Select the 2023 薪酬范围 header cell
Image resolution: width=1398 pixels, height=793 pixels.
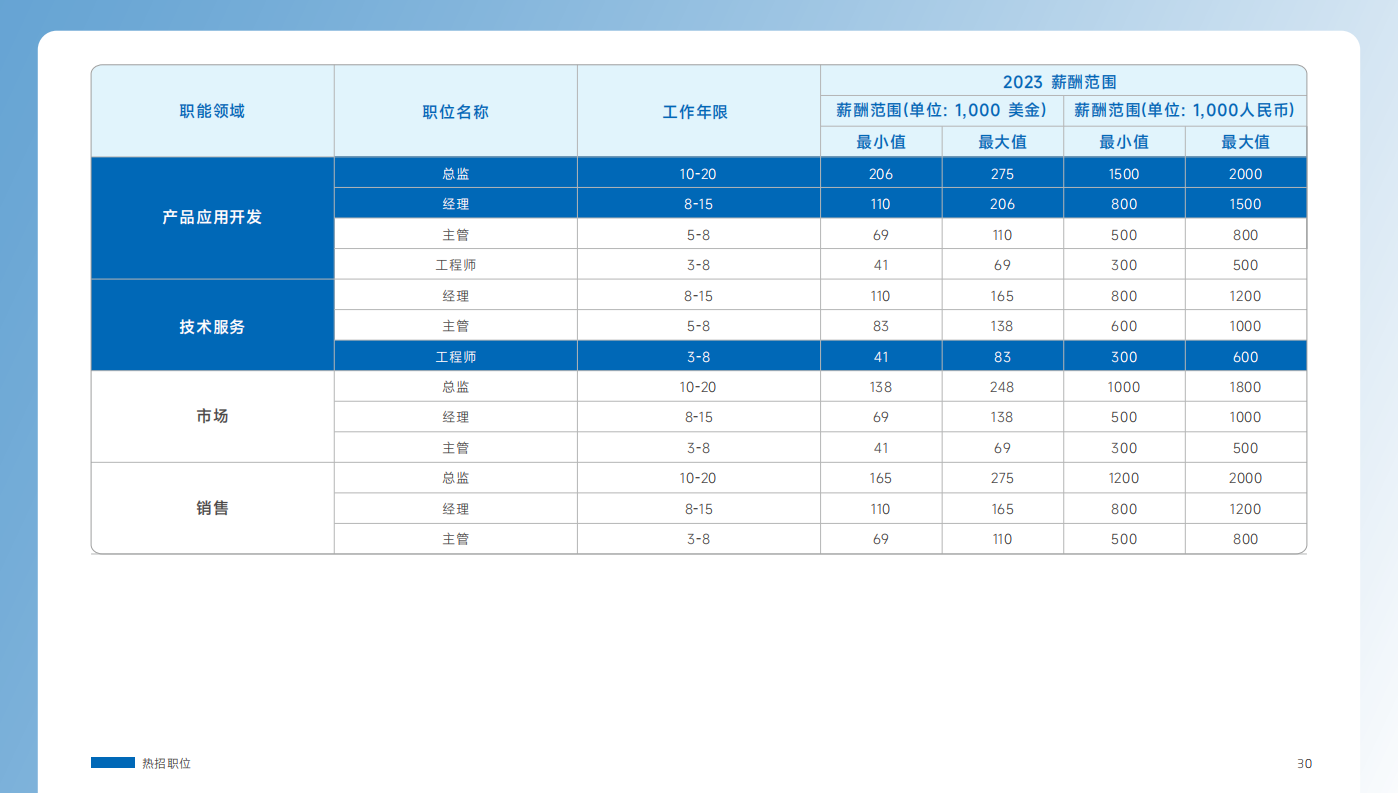pos(1064,81)
